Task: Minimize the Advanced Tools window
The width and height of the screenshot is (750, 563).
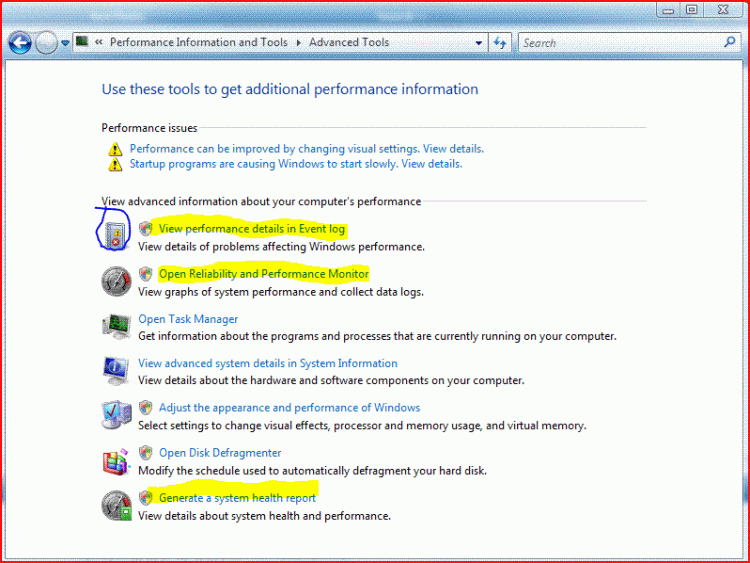Action: tap(669, 10)
